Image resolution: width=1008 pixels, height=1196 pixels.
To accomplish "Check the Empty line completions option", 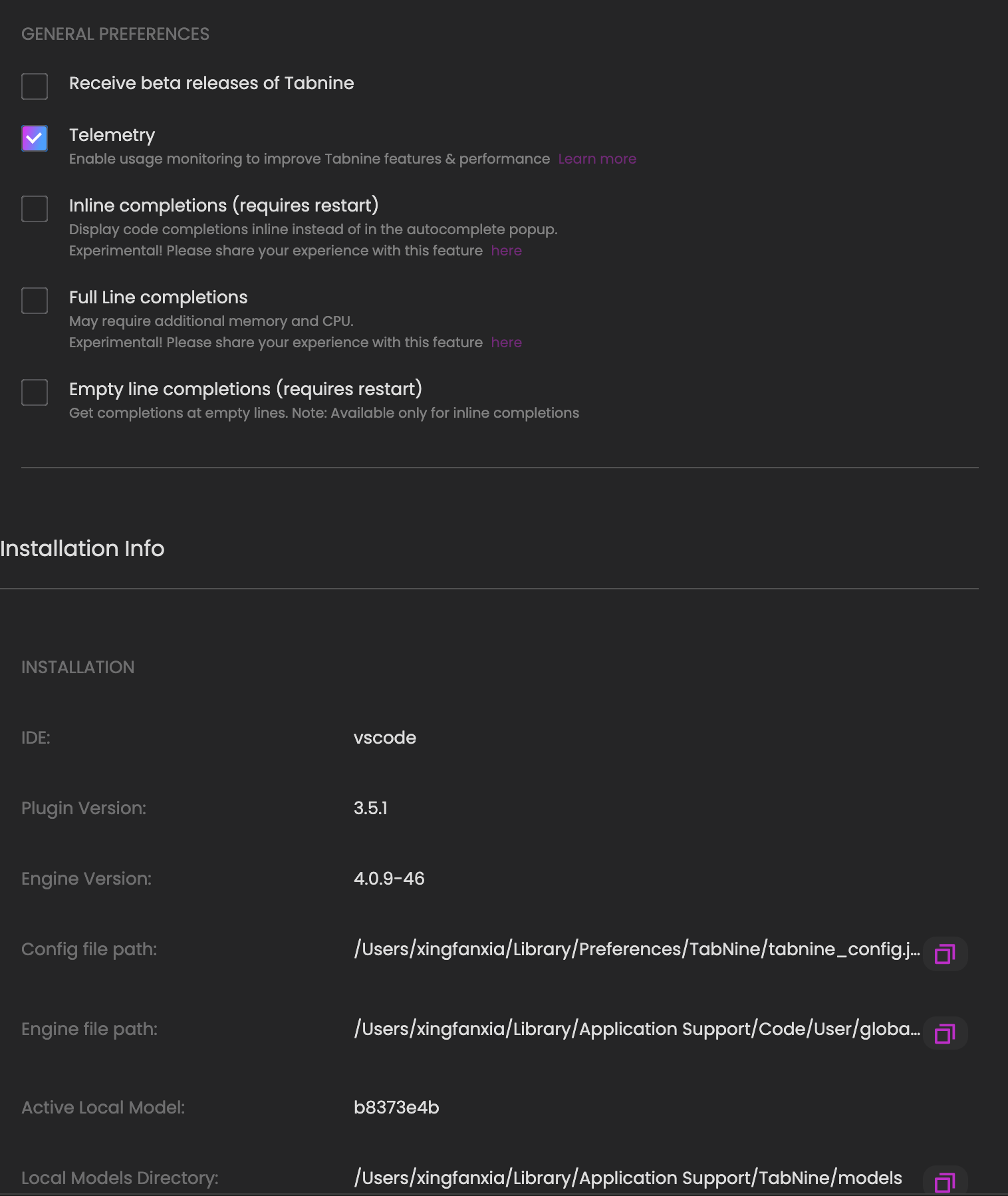I will (35, 392).
